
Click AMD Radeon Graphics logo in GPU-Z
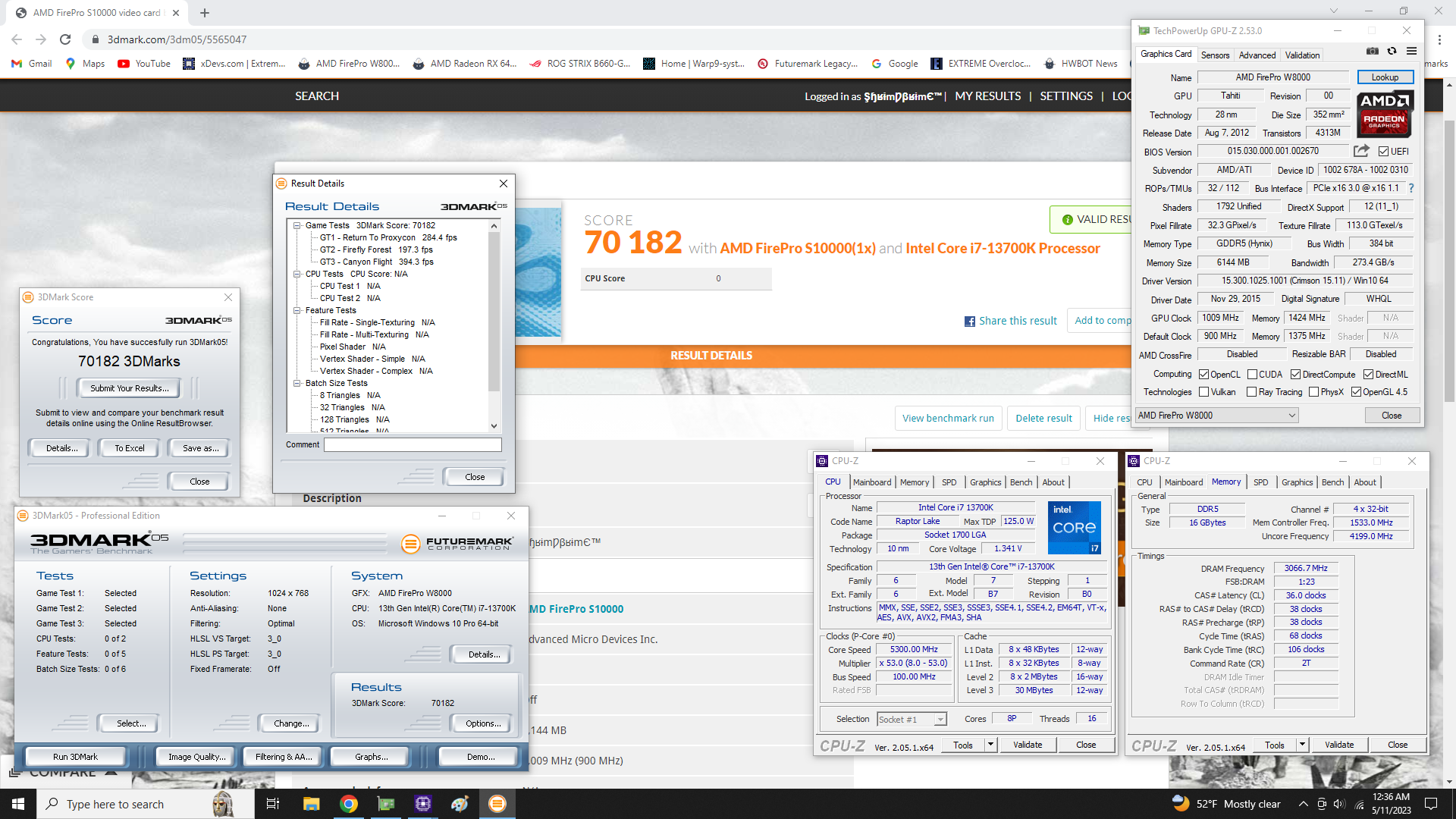point(1385,114)
